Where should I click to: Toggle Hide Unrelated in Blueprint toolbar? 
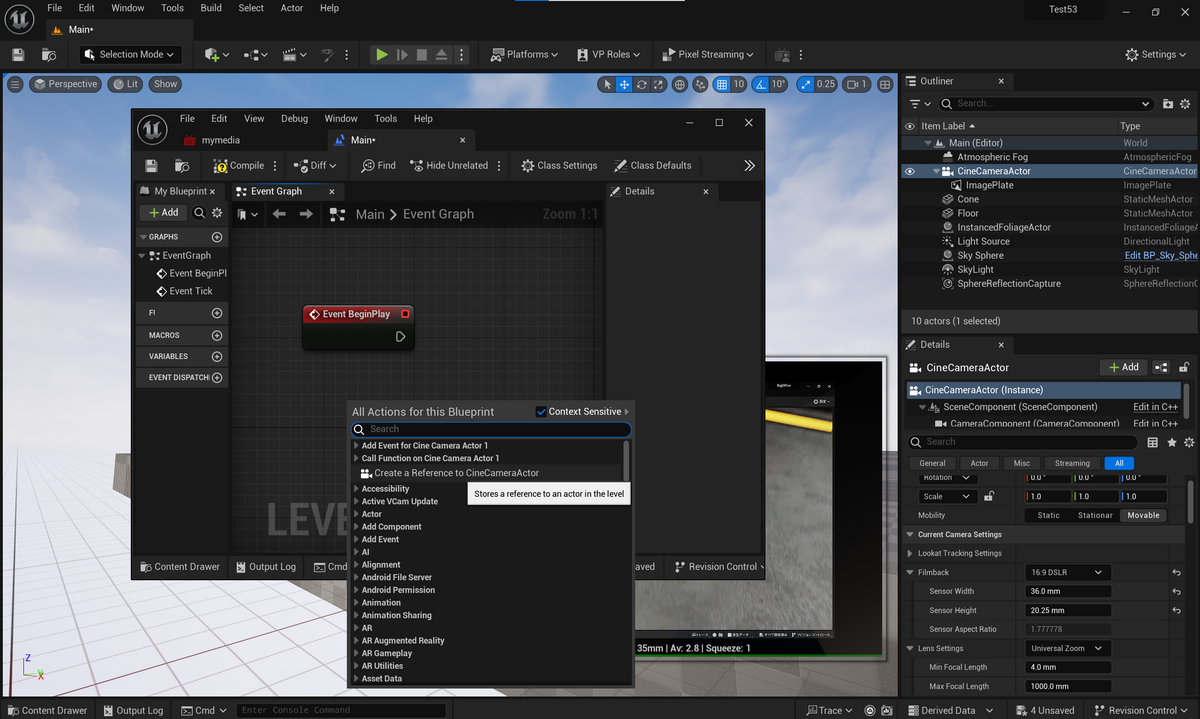[x=448, y=166]
